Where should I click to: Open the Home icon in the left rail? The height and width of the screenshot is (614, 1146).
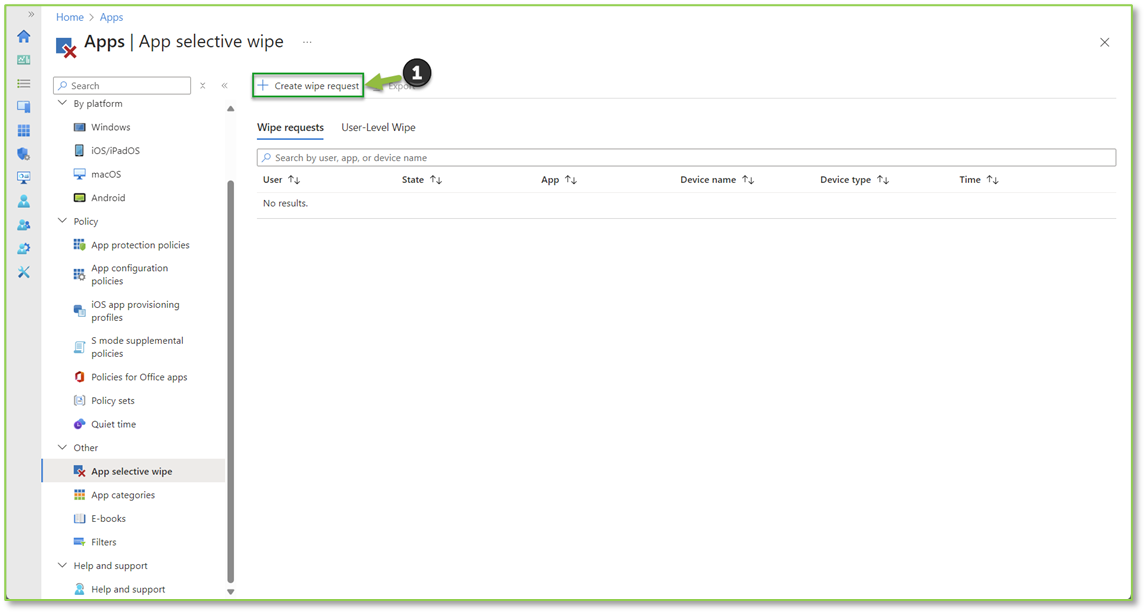24,36
